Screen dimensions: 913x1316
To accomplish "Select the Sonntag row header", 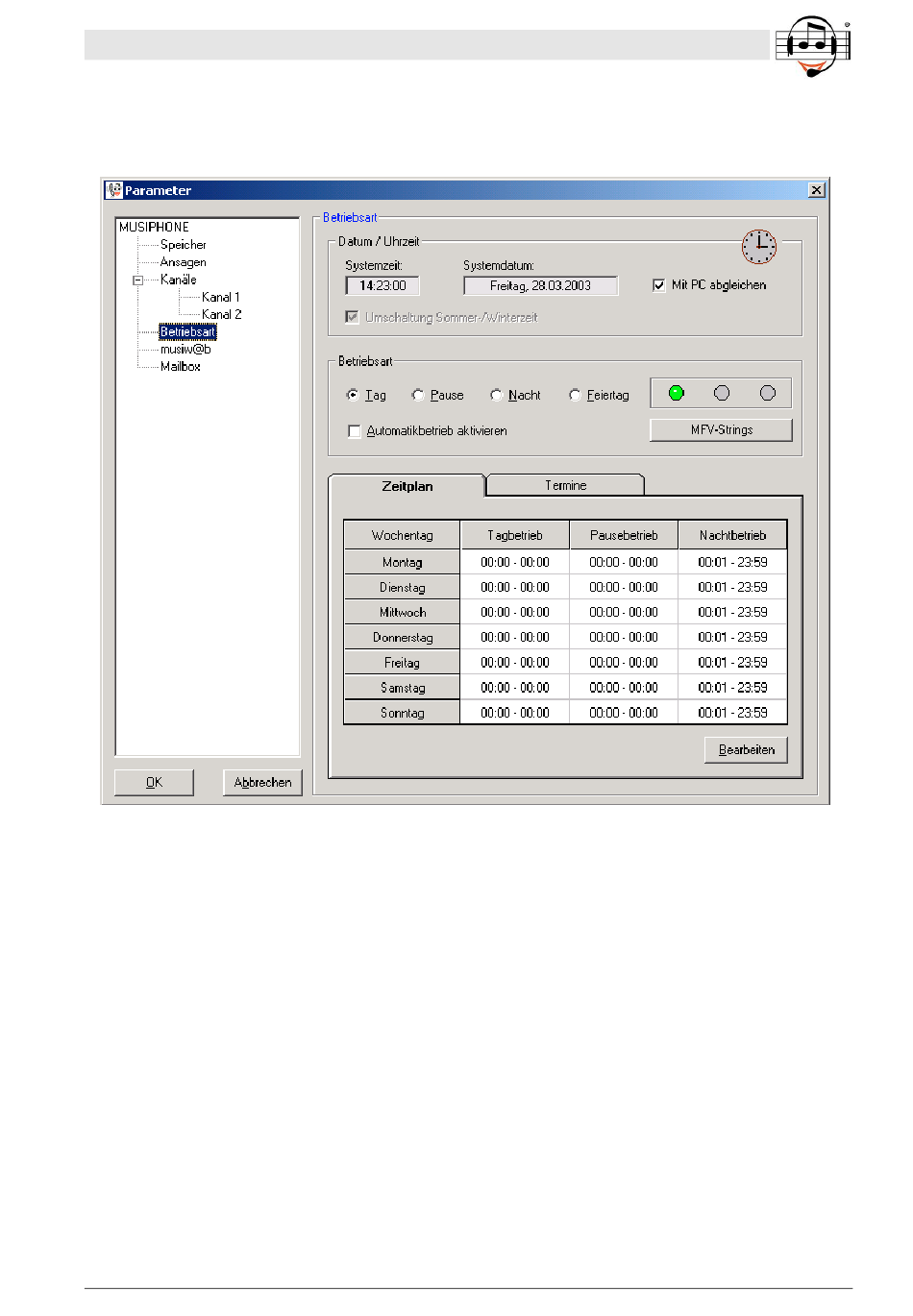I will coord(403,713).
